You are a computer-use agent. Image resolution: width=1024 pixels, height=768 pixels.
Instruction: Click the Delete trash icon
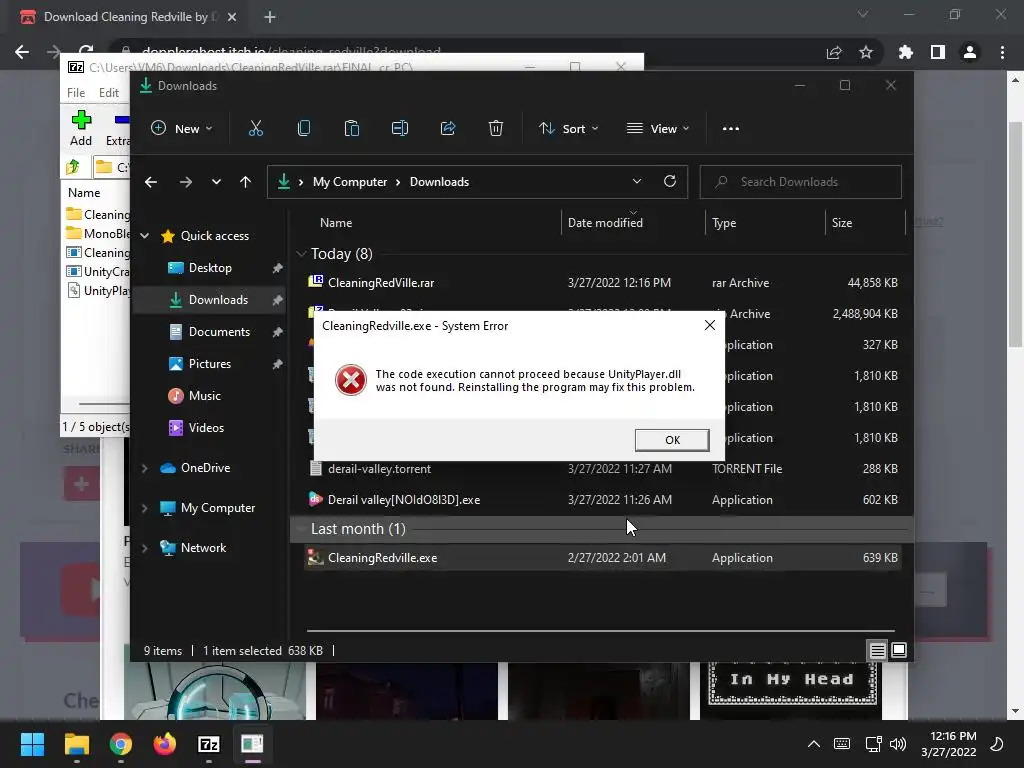coord(496,129)
